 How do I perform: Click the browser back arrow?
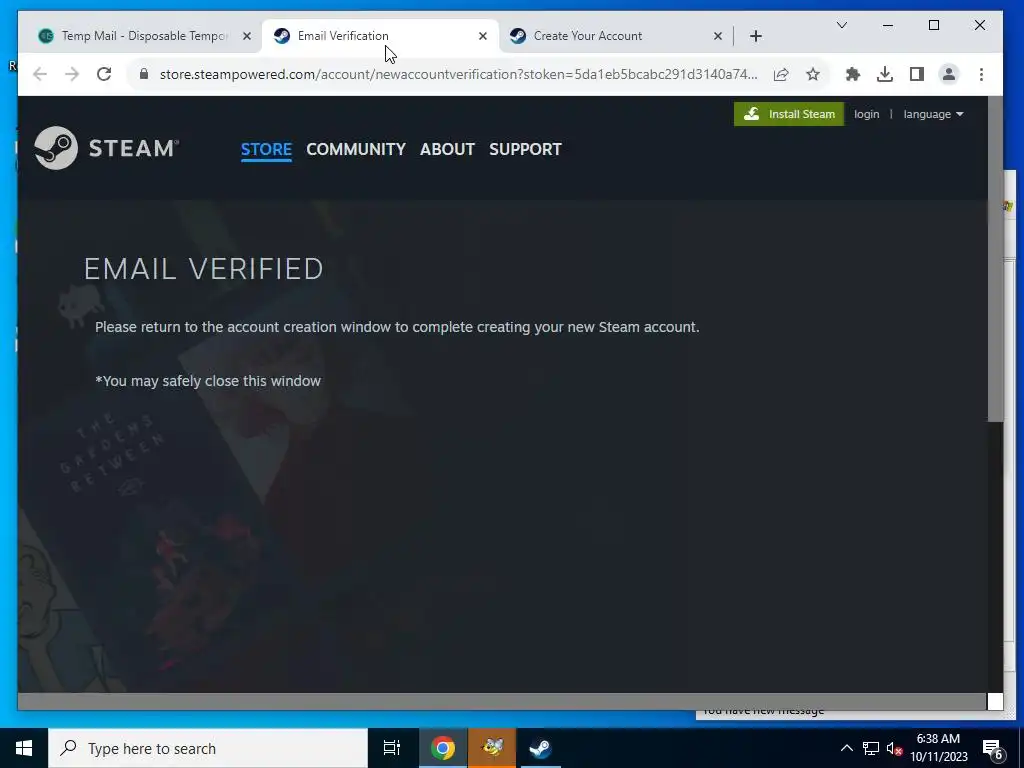pyautogui.click(x=40, y=74)
